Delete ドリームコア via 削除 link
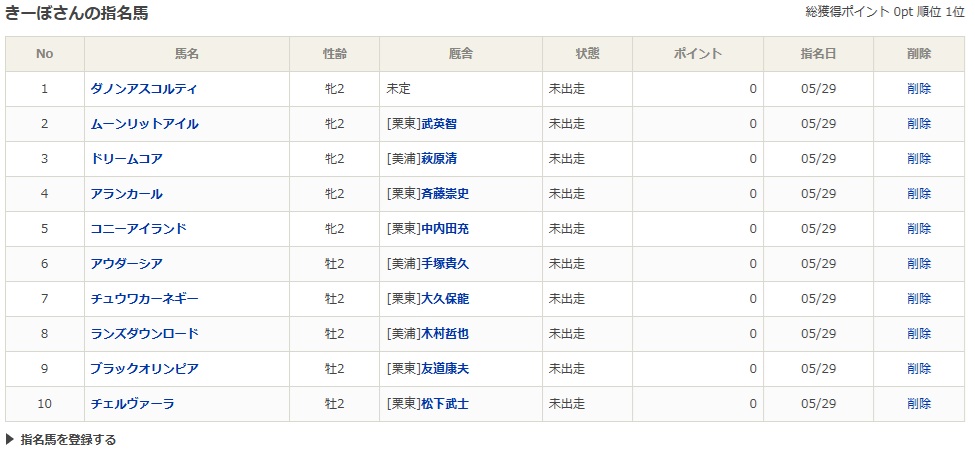Screen dimensions: 975x450 (919, 158)
